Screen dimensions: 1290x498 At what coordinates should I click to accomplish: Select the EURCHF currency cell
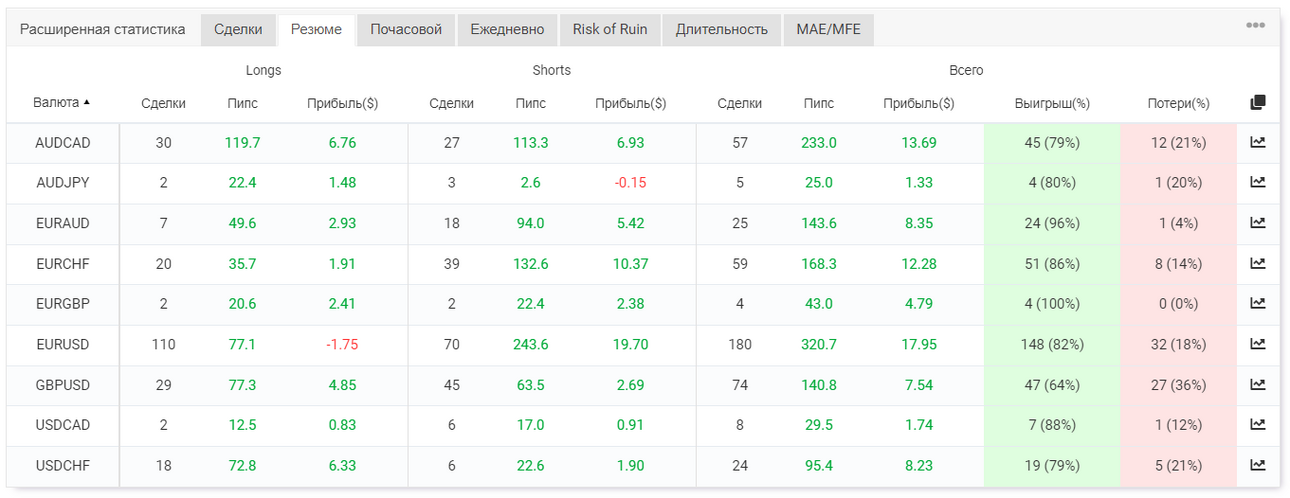tap(63, 264)
